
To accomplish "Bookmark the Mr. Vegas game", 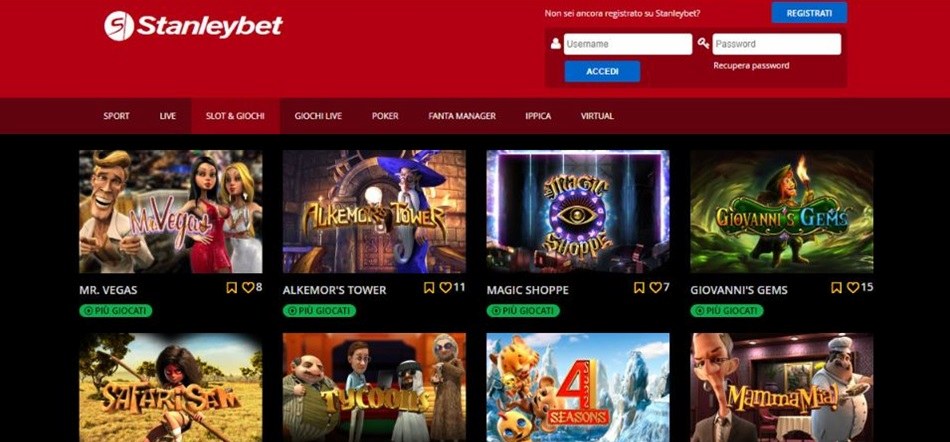I will (x=231, y=288).
